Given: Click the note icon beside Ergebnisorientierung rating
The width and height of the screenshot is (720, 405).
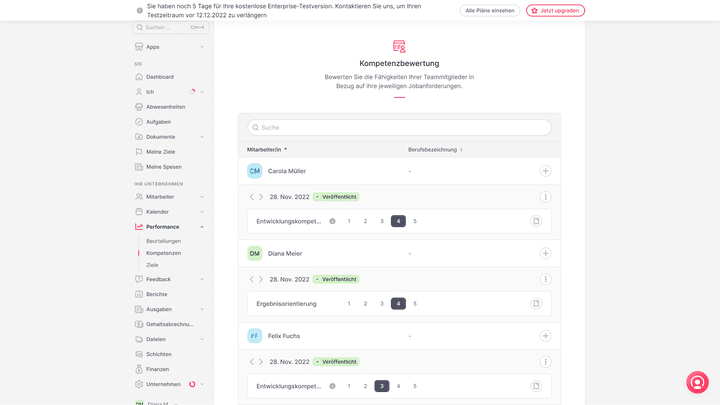Looking at the screenshot, I should pyautogui.click(x=536, y=303).
